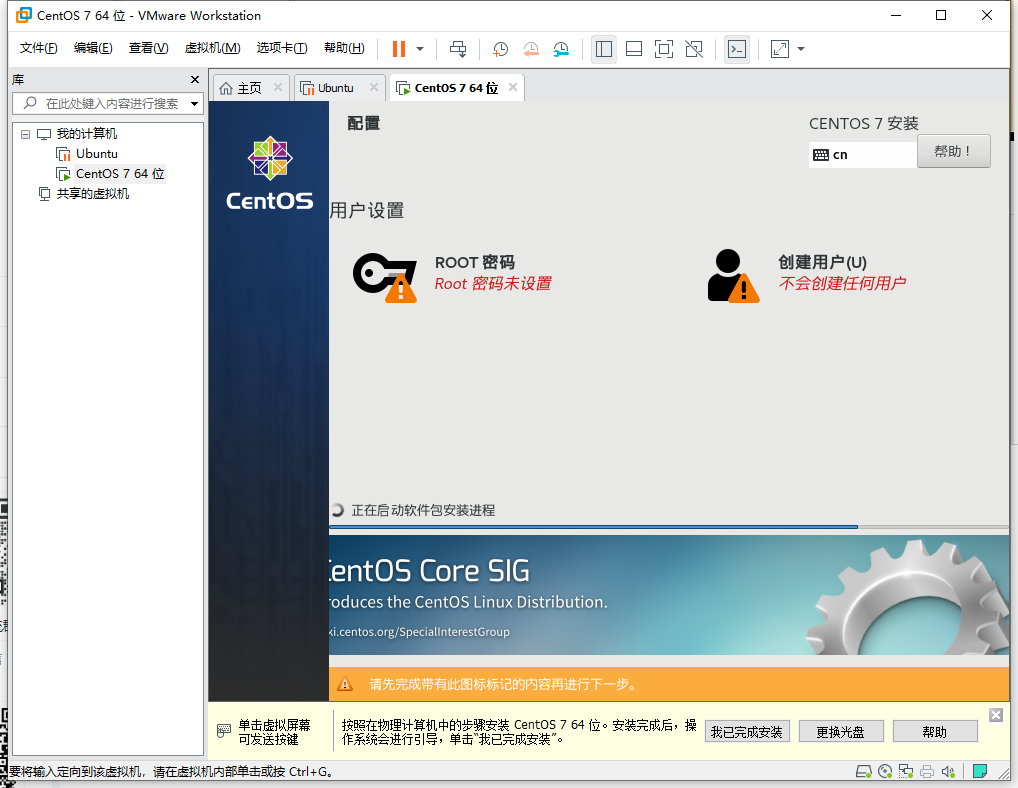Open the 文件(F) menu
Image resolution: width=1018 pixels, height=788 pixels.
pos(38,48)
